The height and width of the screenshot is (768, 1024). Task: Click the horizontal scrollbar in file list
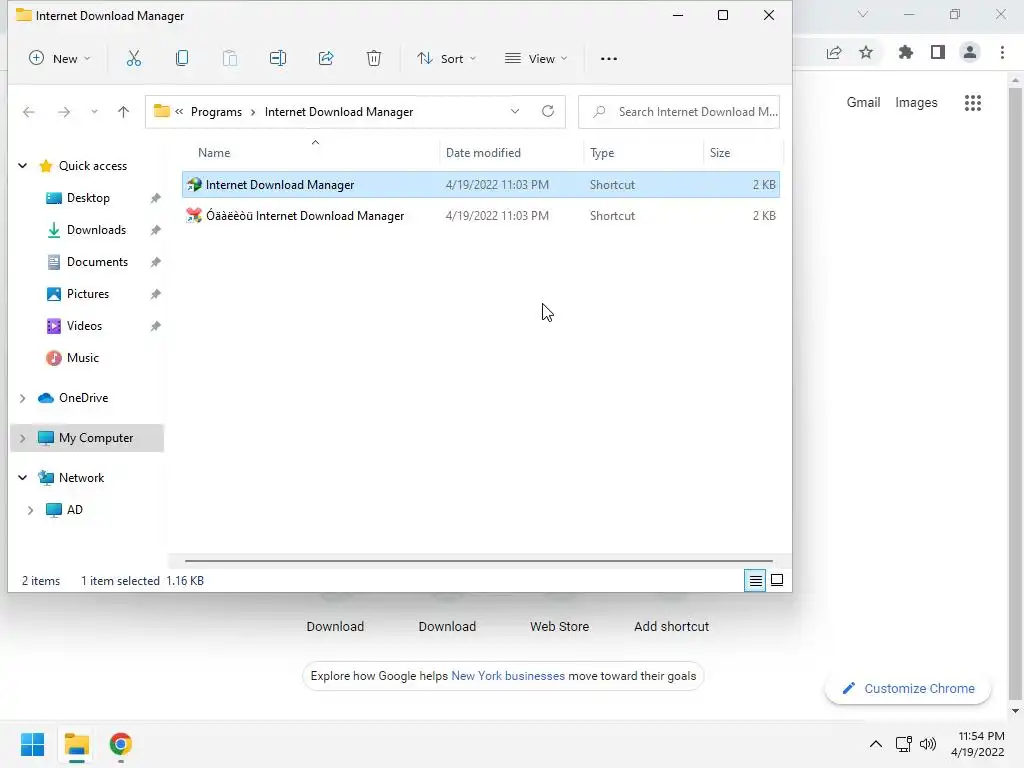coord(479,560)
